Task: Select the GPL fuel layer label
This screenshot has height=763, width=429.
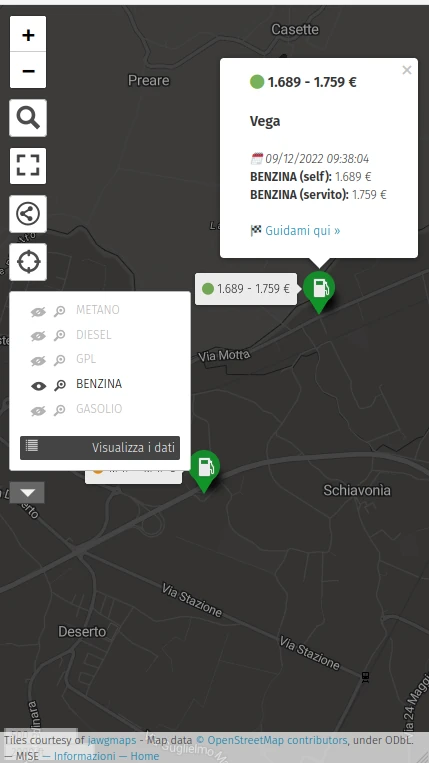Action: (86, 359)
